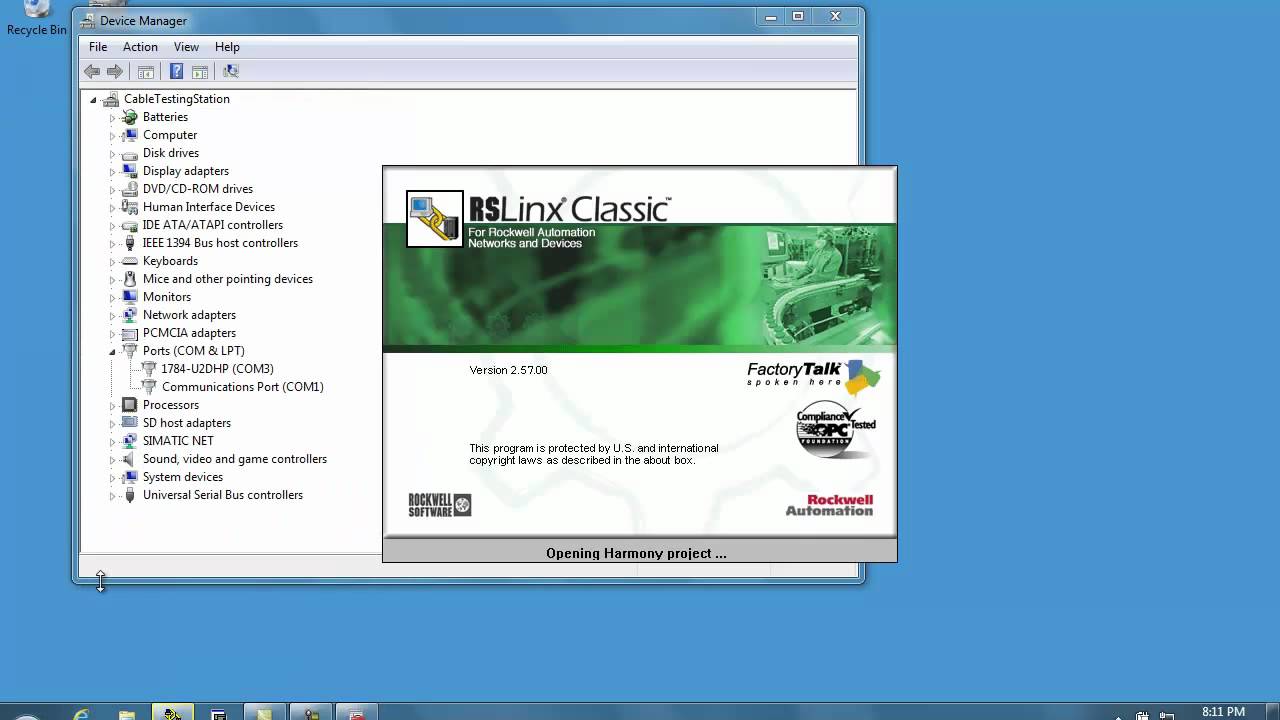Expand the Processors category
The image size is (1280, 720).
click(x=112, y=406)
